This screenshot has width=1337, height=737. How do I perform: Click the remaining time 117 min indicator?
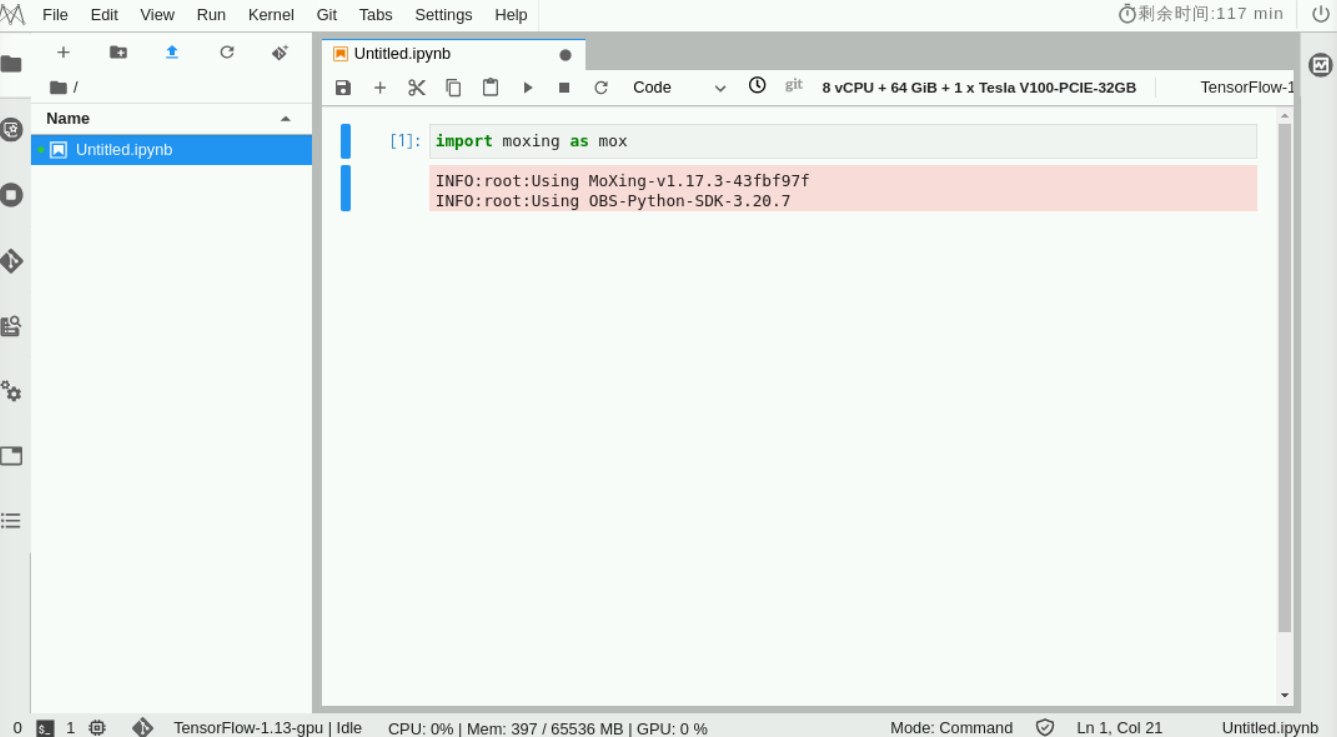(x=1201, y=14)
